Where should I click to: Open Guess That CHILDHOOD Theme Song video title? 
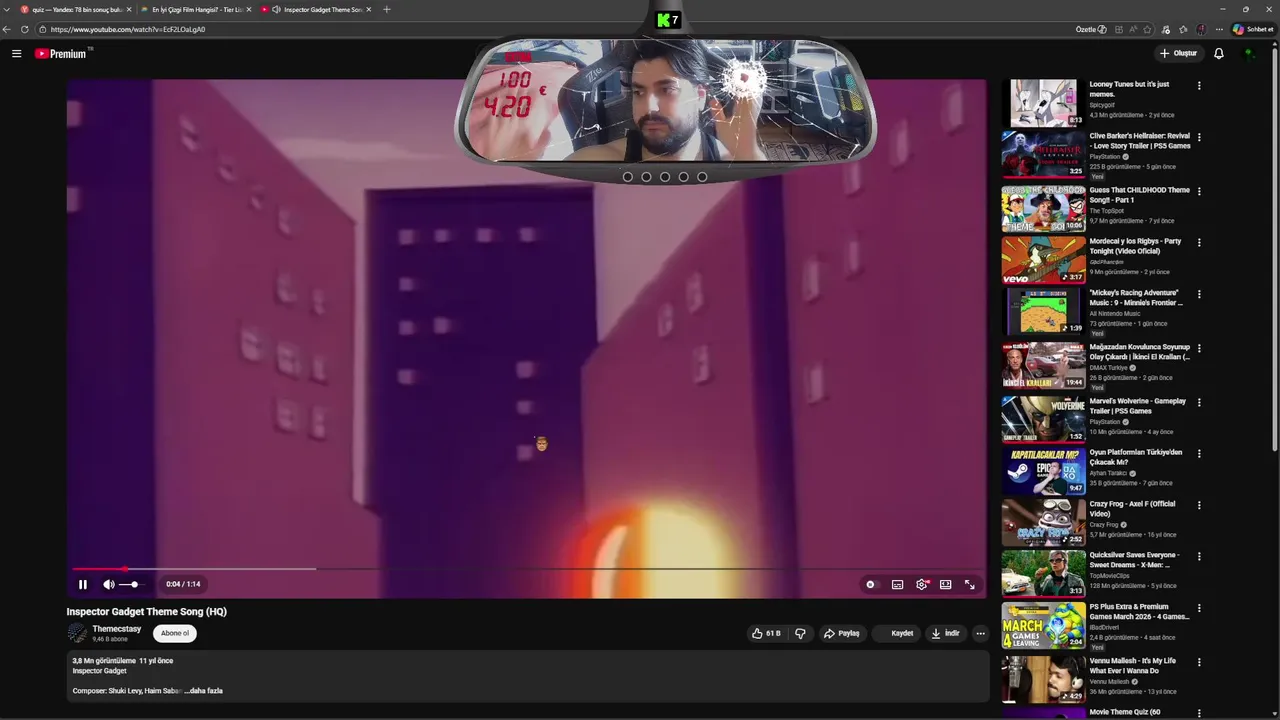1139,195
